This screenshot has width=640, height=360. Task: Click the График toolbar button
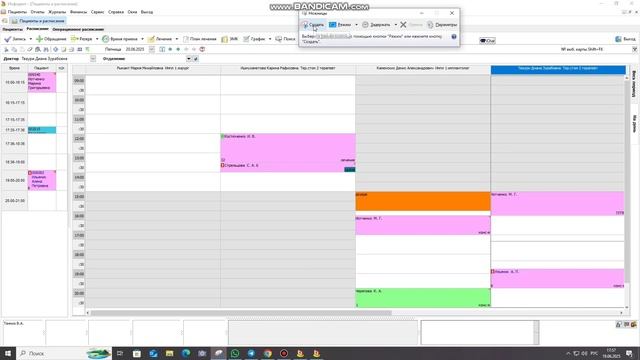click(x=254, y=39)
